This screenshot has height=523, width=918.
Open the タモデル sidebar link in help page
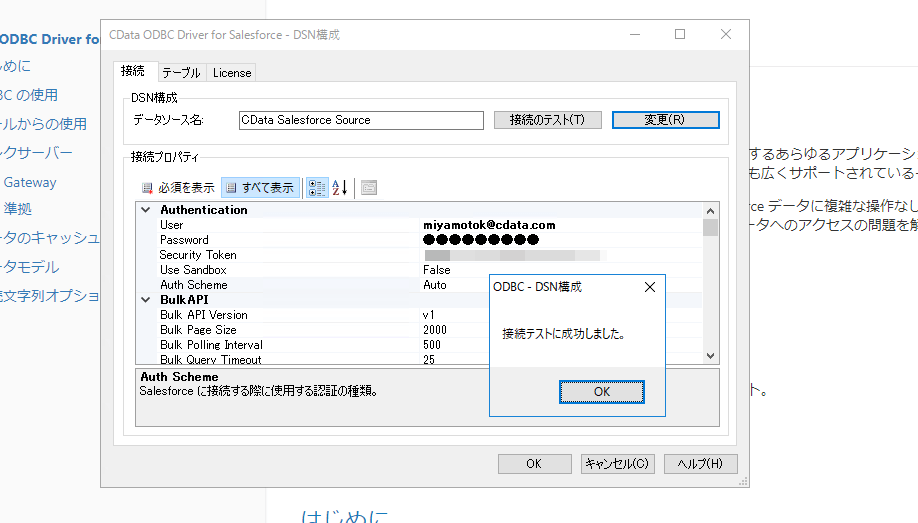point(29,267)
